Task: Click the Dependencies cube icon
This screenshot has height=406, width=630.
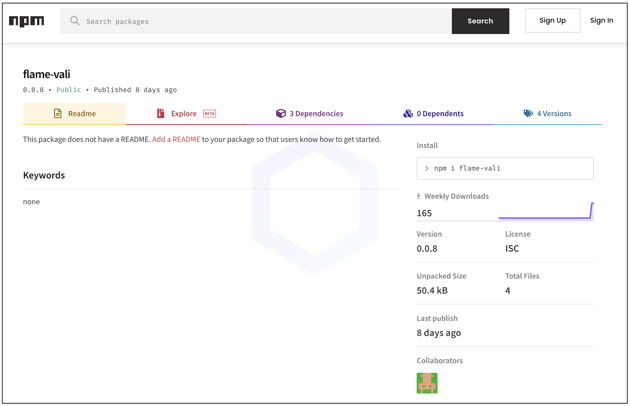Action: pyautogui.click(x=281, y=114)
